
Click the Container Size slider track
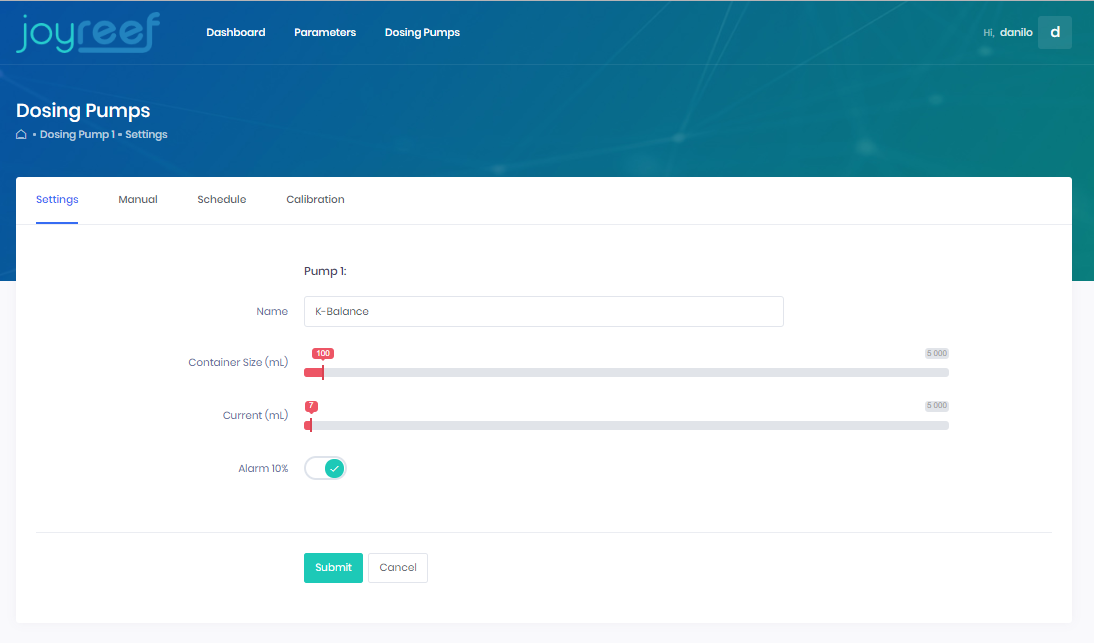coord(627,372)
